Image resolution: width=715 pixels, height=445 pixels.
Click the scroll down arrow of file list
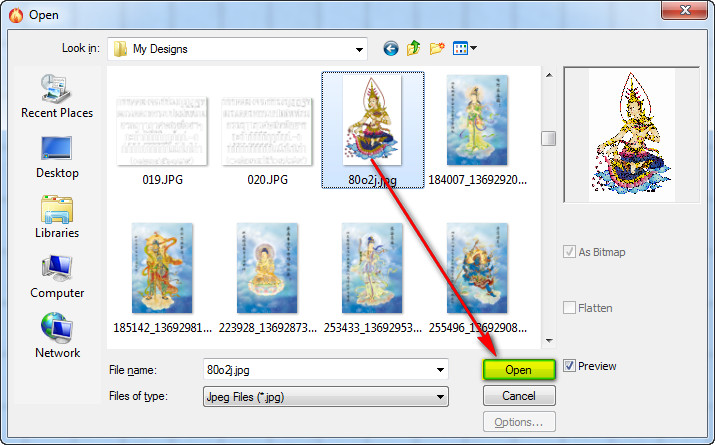pos(549,341)
